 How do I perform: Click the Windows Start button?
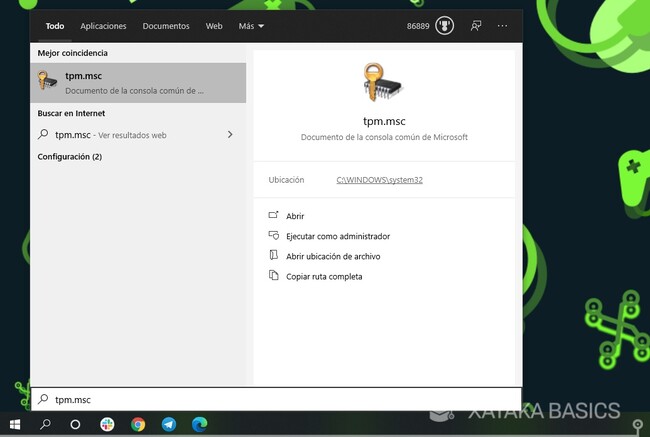coord(14,424)
